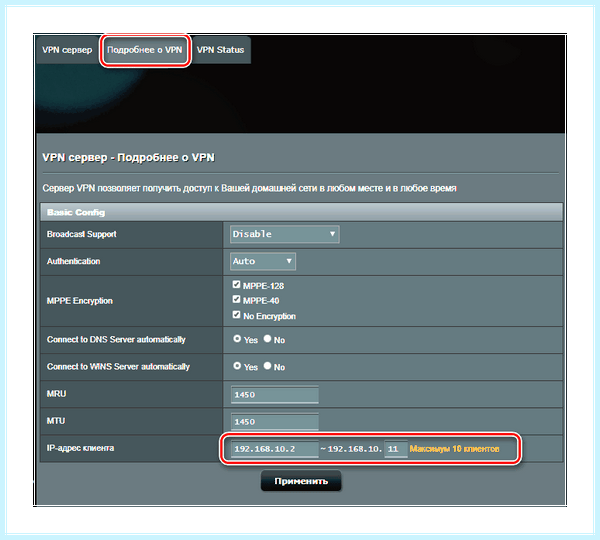Screen dimensions: 600x540
Task: Toggle the No Encryption checkbox
Action: pyautogui.click(x=236, y=315)
